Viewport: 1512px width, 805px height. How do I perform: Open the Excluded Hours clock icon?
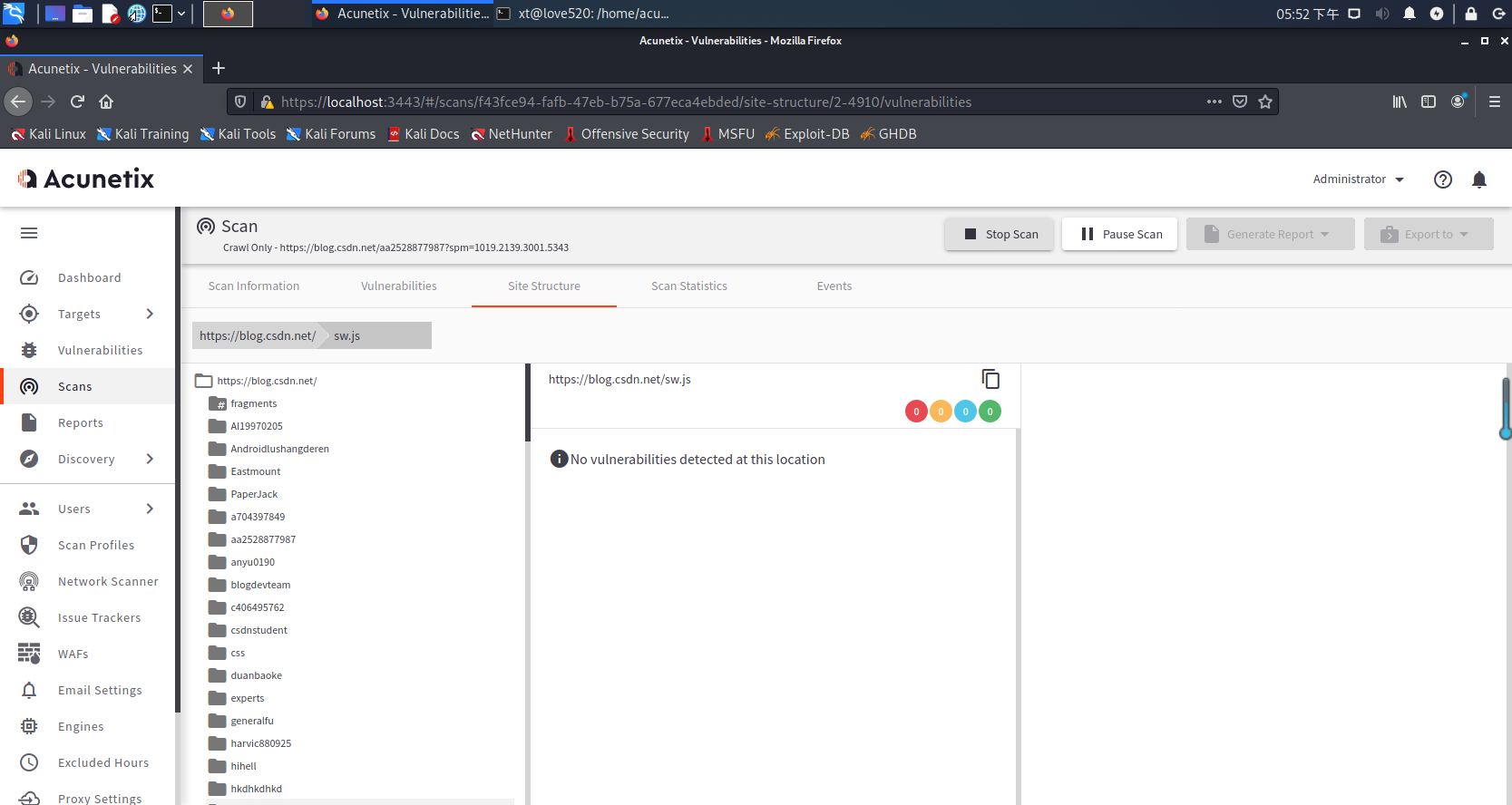tap(29, 762)
